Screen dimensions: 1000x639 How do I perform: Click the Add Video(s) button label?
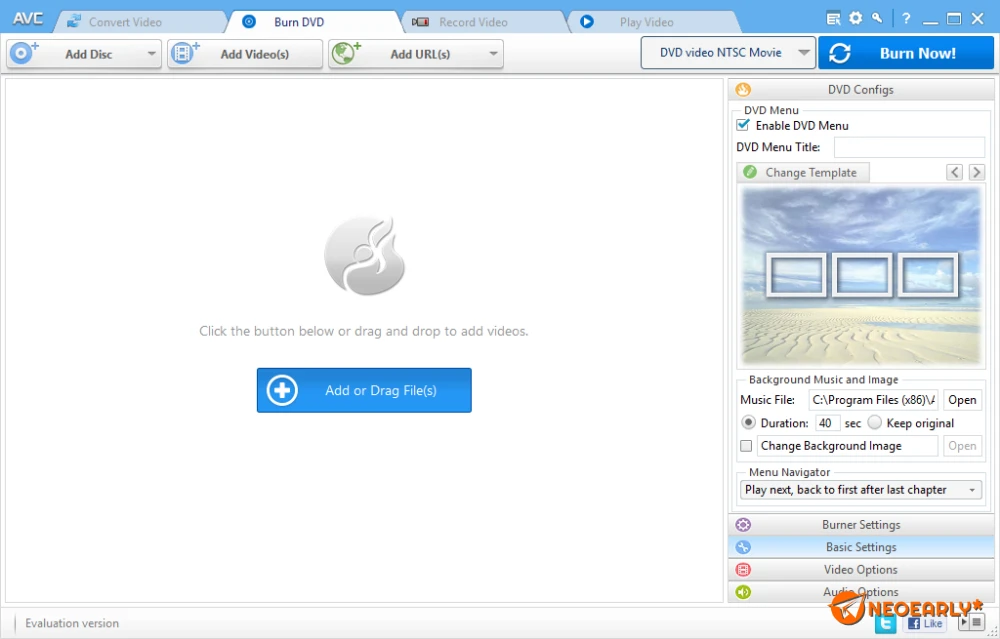254,54
